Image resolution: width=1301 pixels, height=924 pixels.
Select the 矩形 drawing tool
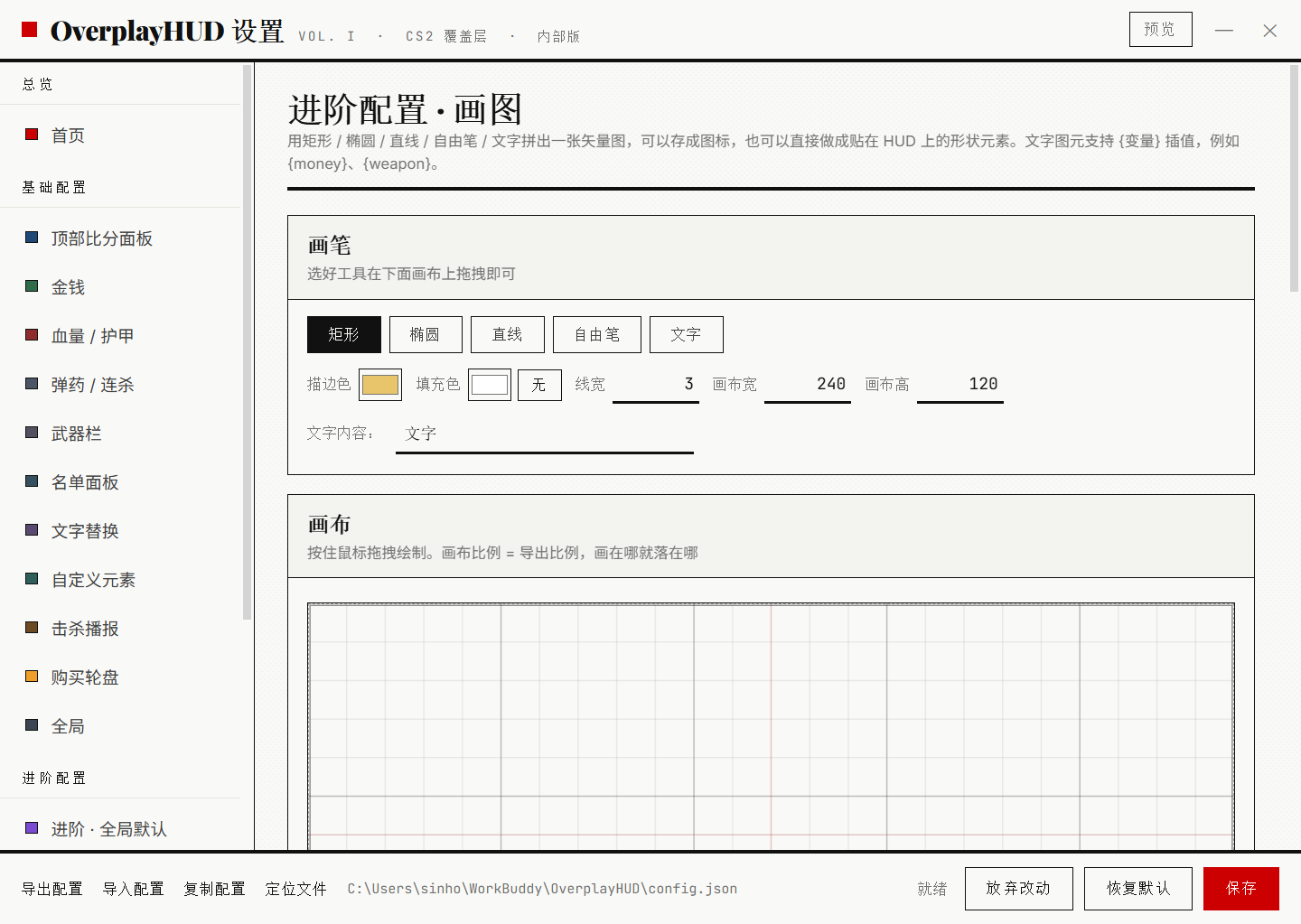tap(344, 334)
